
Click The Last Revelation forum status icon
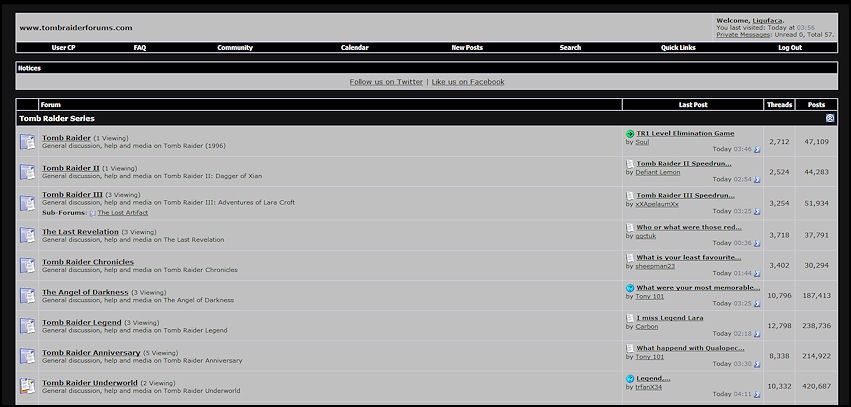28,236
